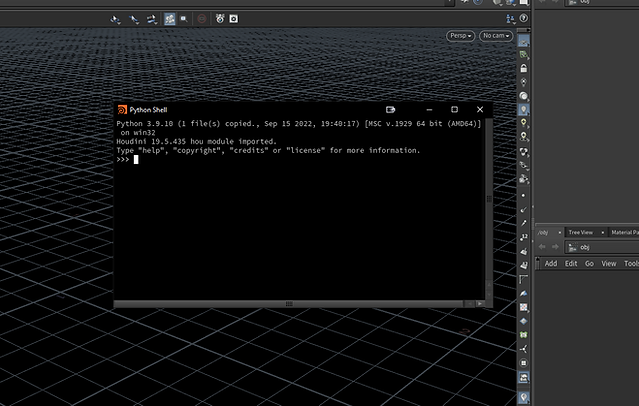Click the Python Shell prompt input line
The height and width of the screenshot is (406, 639).
[x=300, y=160]
